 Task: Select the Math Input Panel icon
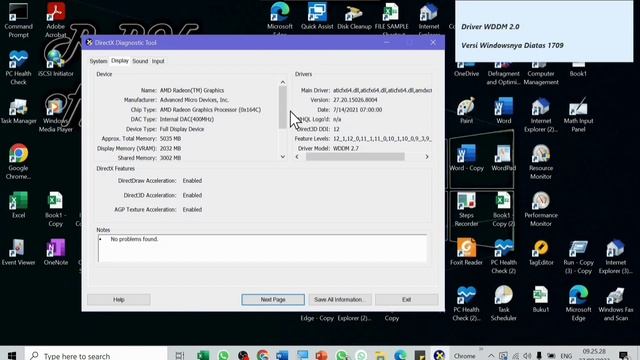point(578,115)
